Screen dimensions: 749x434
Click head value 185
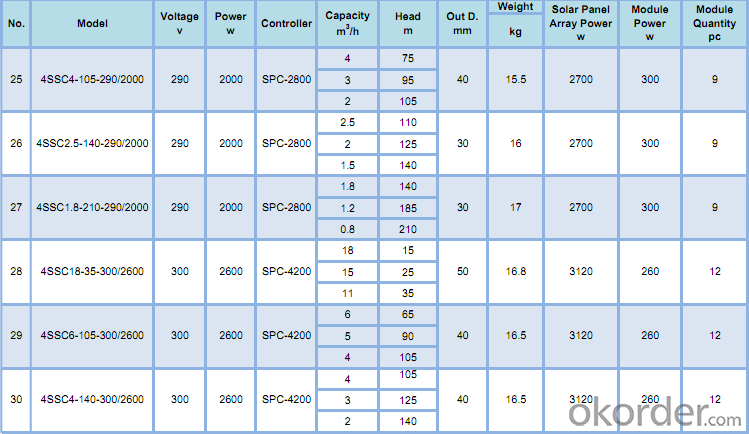407,208
